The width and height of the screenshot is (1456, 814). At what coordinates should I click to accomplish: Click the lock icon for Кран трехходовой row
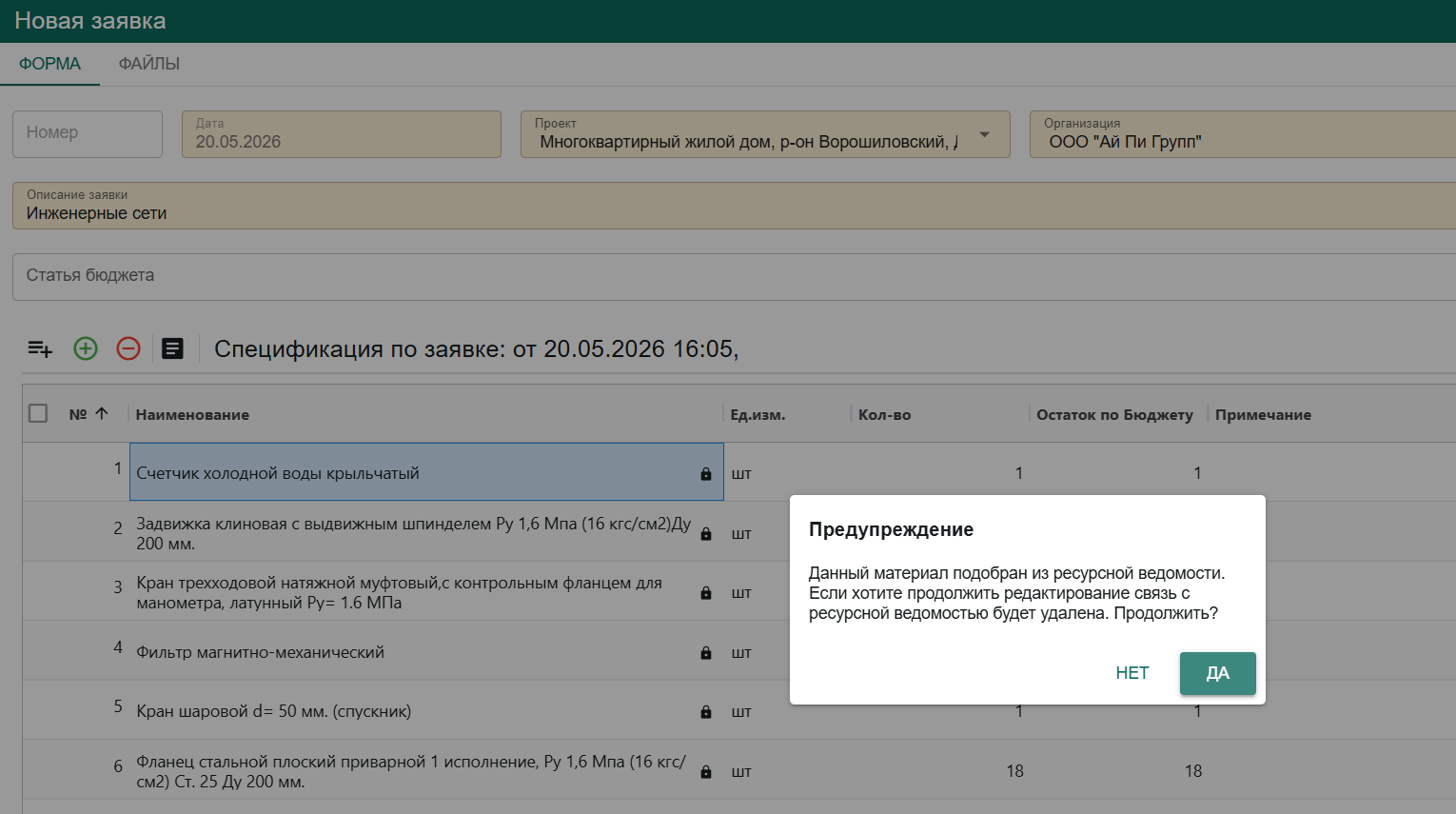pyautogui.click(x=706, y=593)
